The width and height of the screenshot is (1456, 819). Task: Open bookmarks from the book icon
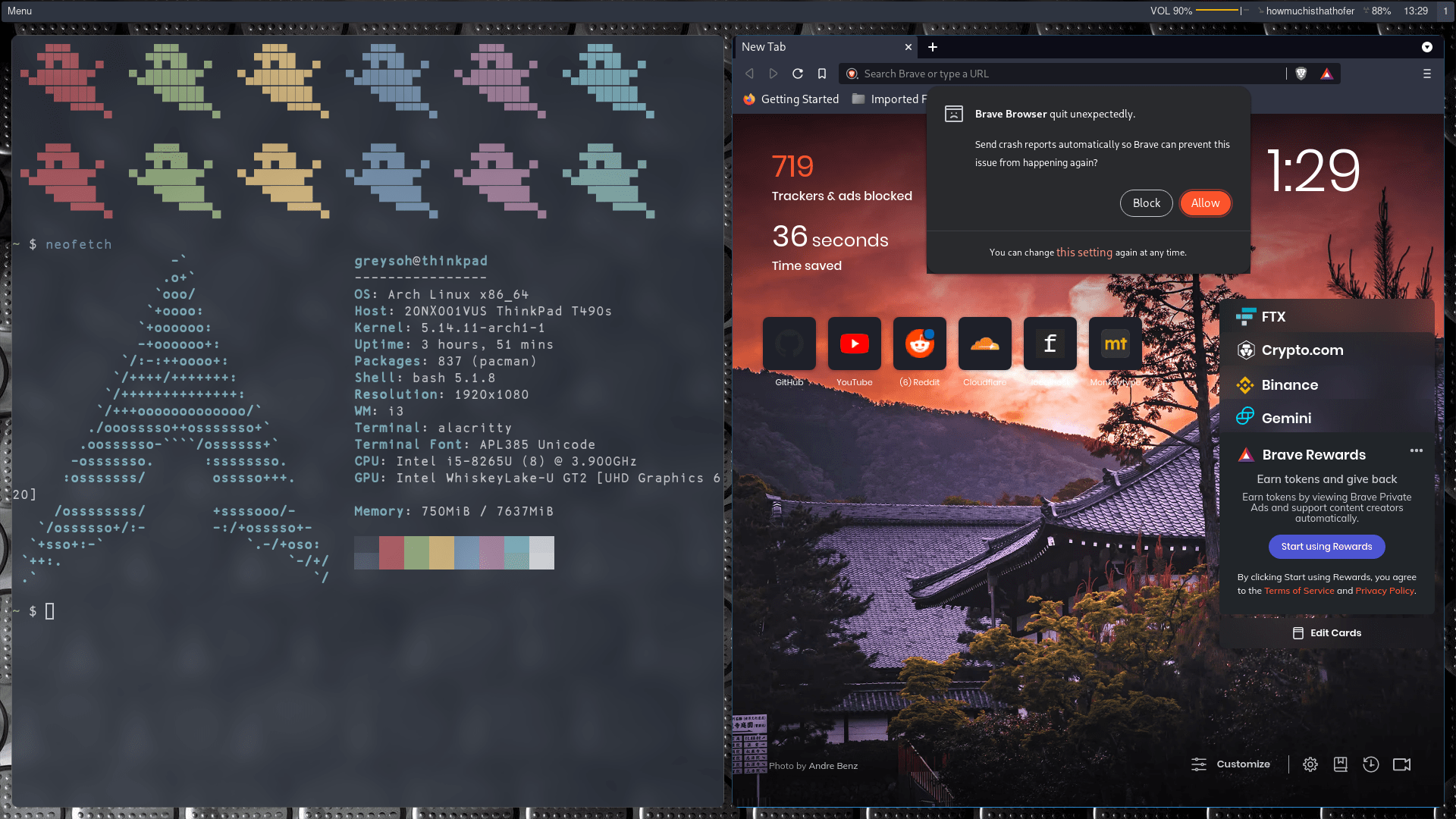coord(1340,764)
